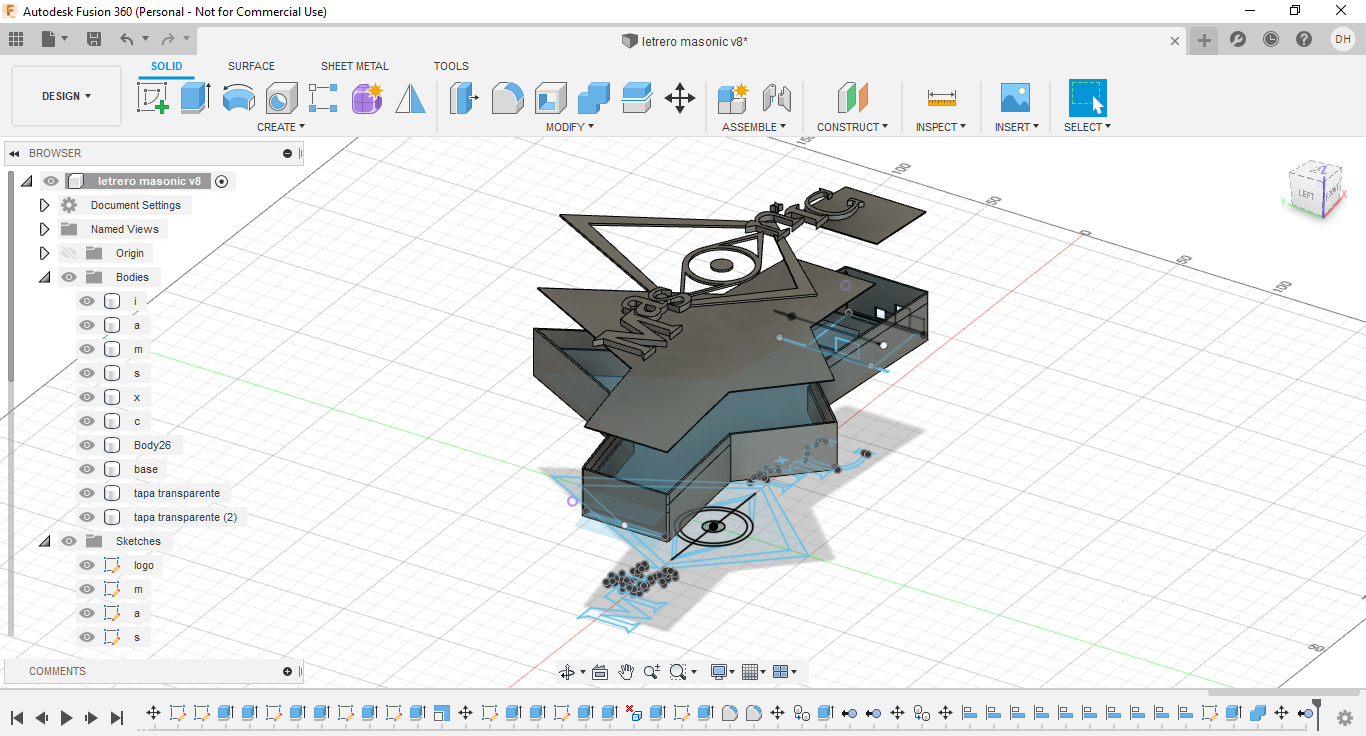Hide the base body
Viewport: 1366px width, 736px height.
point(87,469)
